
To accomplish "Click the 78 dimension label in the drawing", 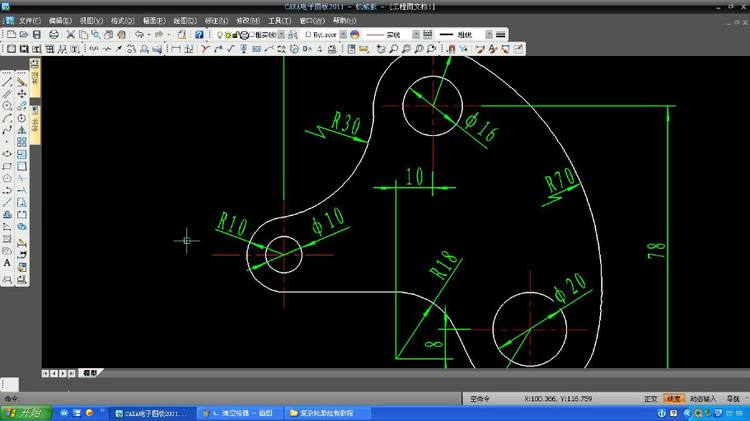I will tap(656, 251).
